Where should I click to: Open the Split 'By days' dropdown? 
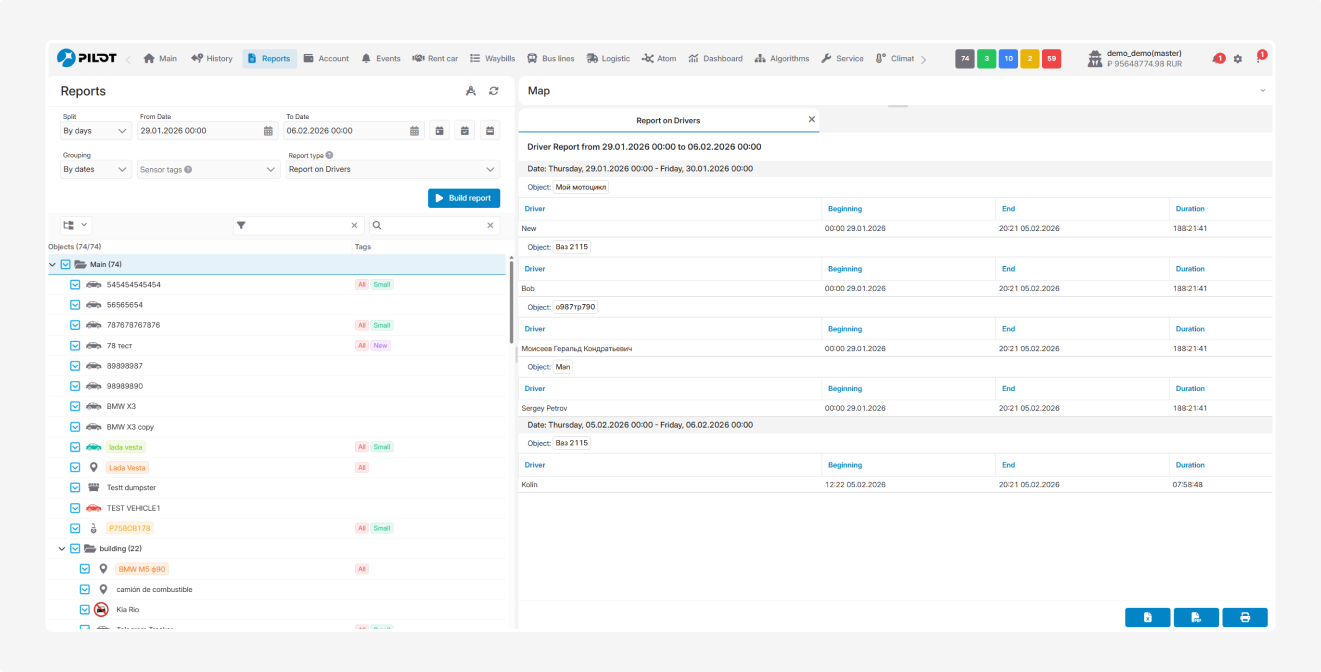[96, 131]
